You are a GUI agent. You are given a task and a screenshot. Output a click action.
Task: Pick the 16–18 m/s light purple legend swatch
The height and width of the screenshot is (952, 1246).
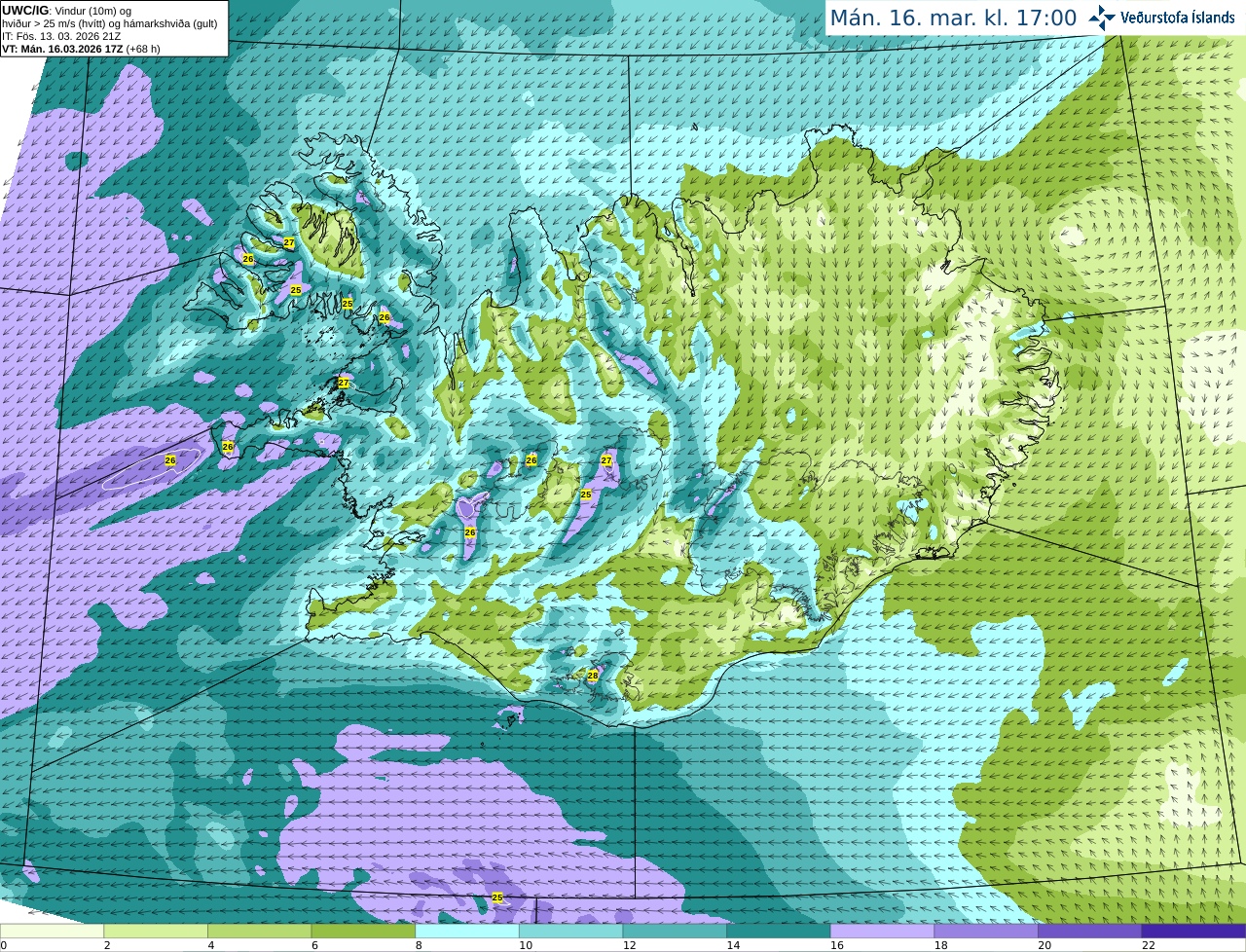click(882, 931)
